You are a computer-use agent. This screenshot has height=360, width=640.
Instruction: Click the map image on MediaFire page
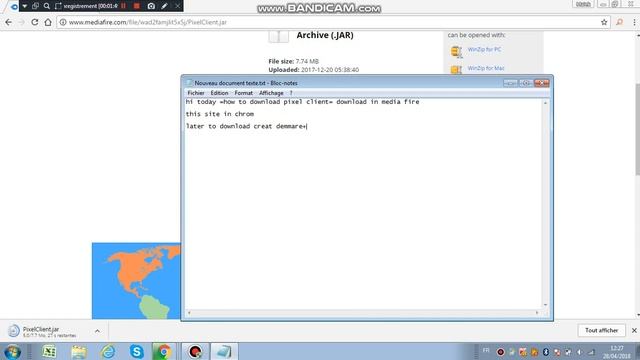click(136, 281)
